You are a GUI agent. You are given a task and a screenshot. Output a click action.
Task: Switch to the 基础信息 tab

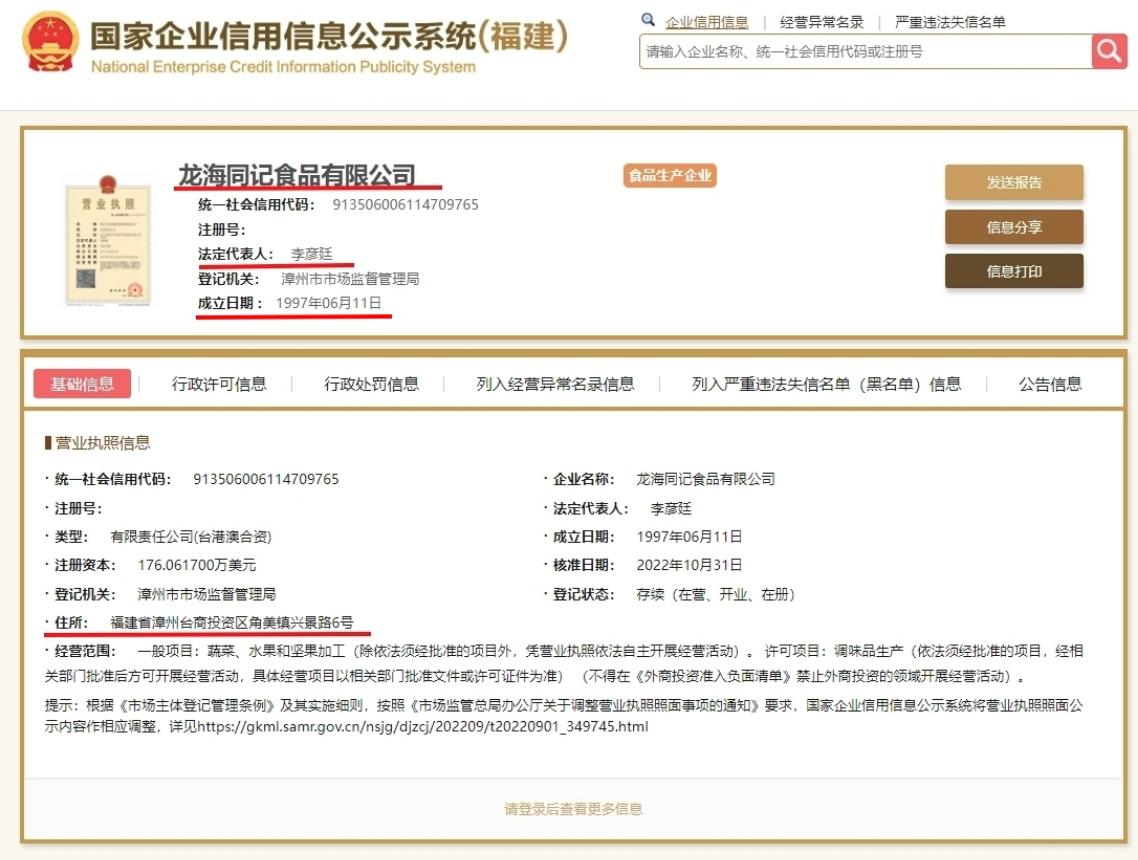[83, 384]
